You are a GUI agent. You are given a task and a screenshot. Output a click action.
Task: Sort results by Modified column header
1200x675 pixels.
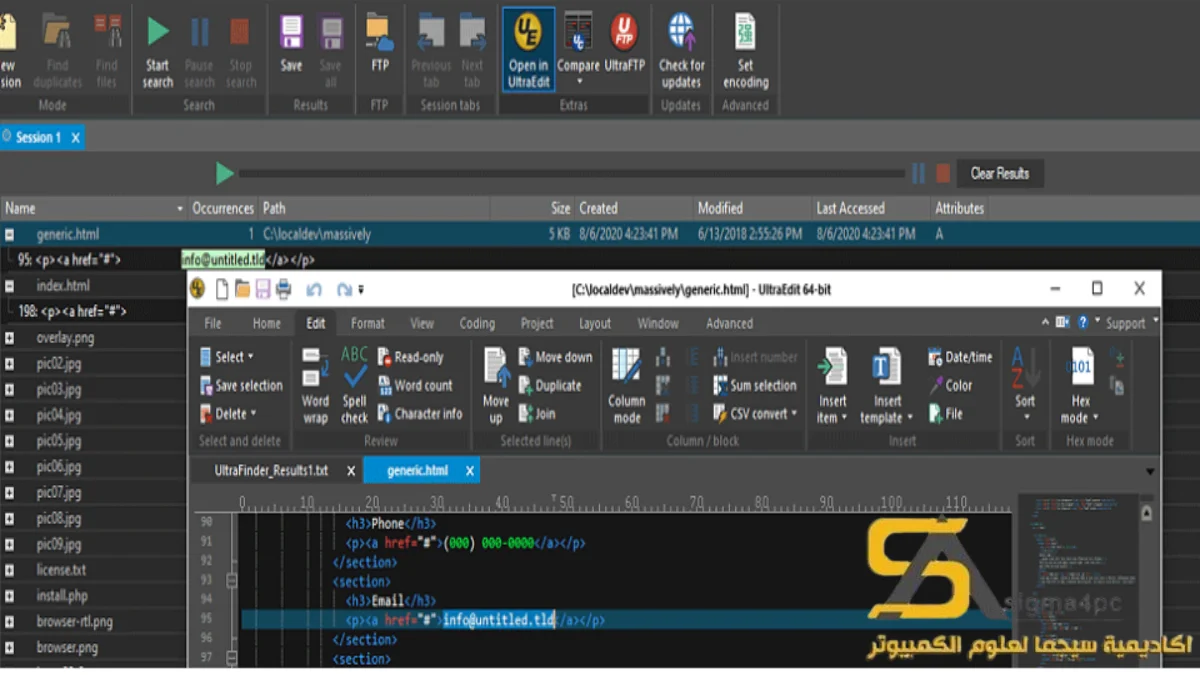click(754, 208)
